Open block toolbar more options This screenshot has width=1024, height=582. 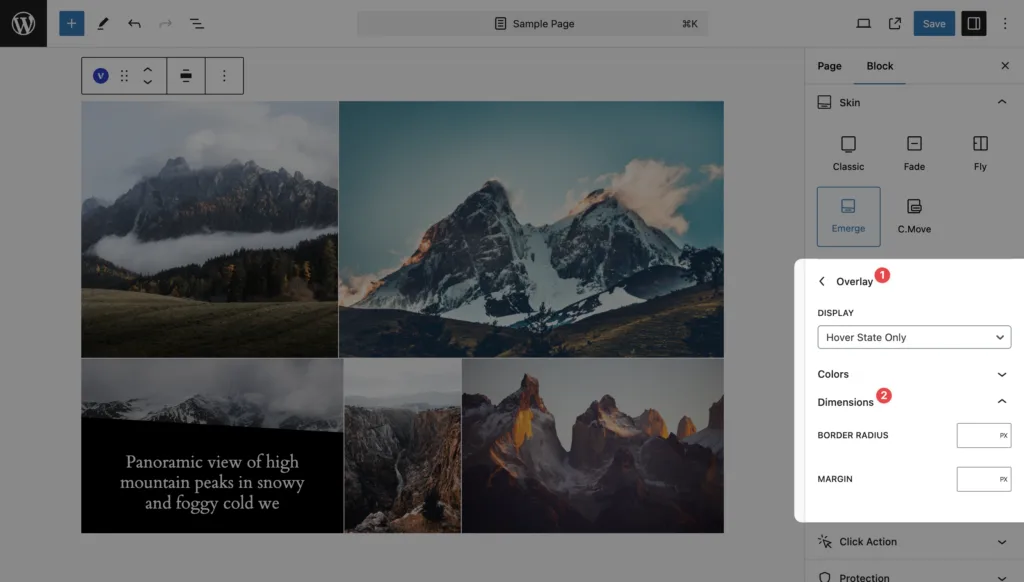224,76
